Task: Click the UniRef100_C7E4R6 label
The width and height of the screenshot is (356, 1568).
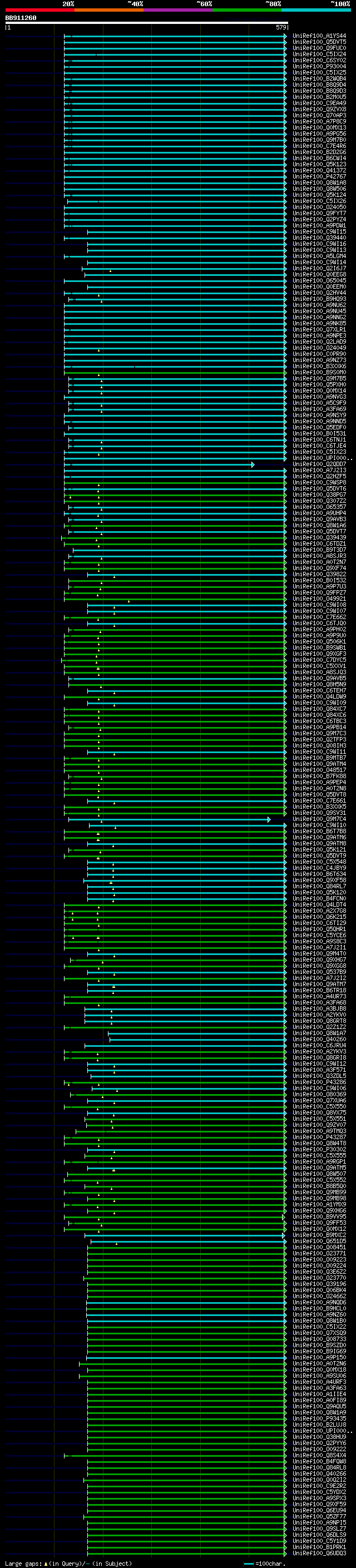Action: pyautogui.click(x=319, y=147)
